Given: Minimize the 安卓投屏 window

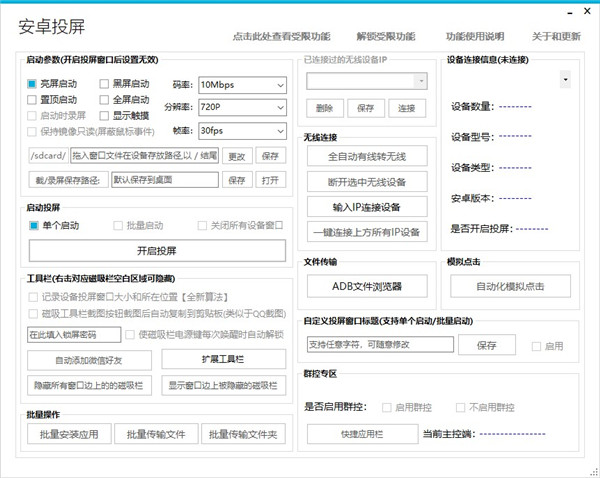Looking at the screenshot, I should coord(570,13).
